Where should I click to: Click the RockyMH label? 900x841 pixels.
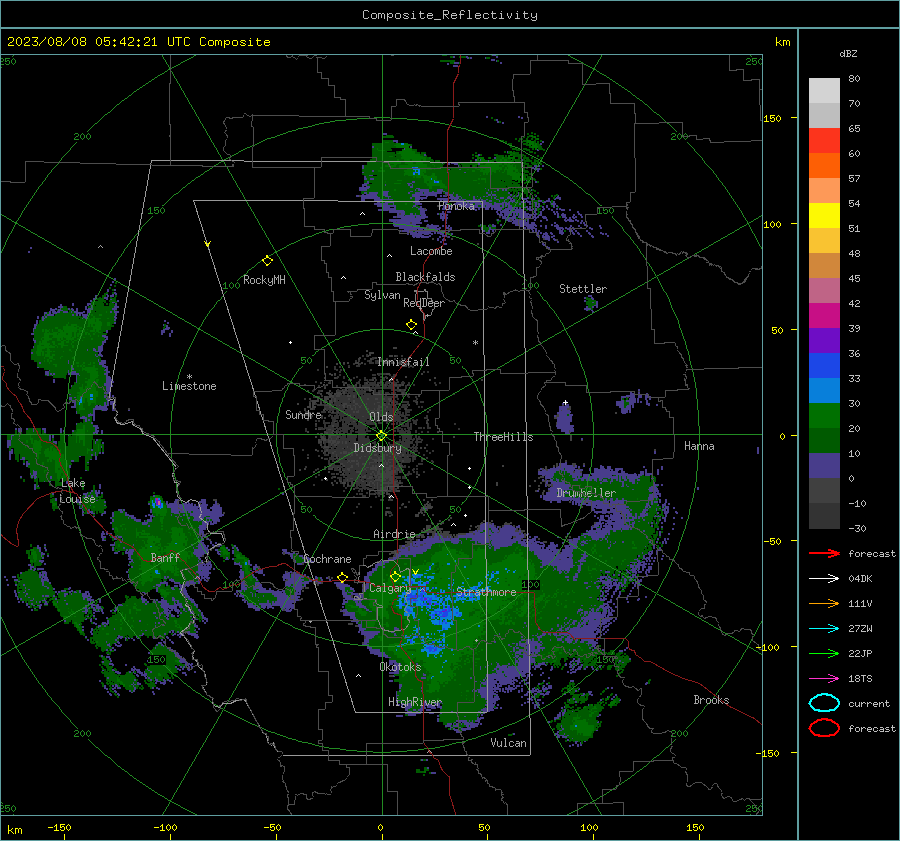click(x=264, y=280)
